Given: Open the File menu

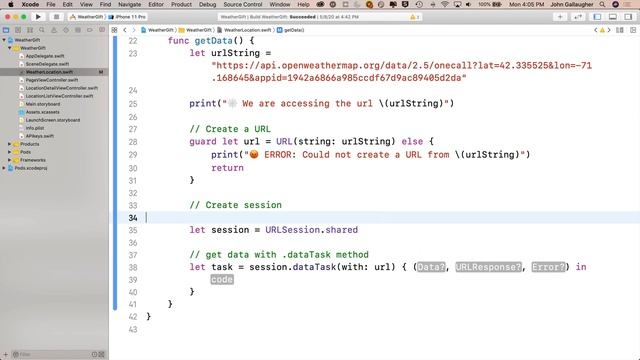Looking at the screenshot, I should point(51,4).
